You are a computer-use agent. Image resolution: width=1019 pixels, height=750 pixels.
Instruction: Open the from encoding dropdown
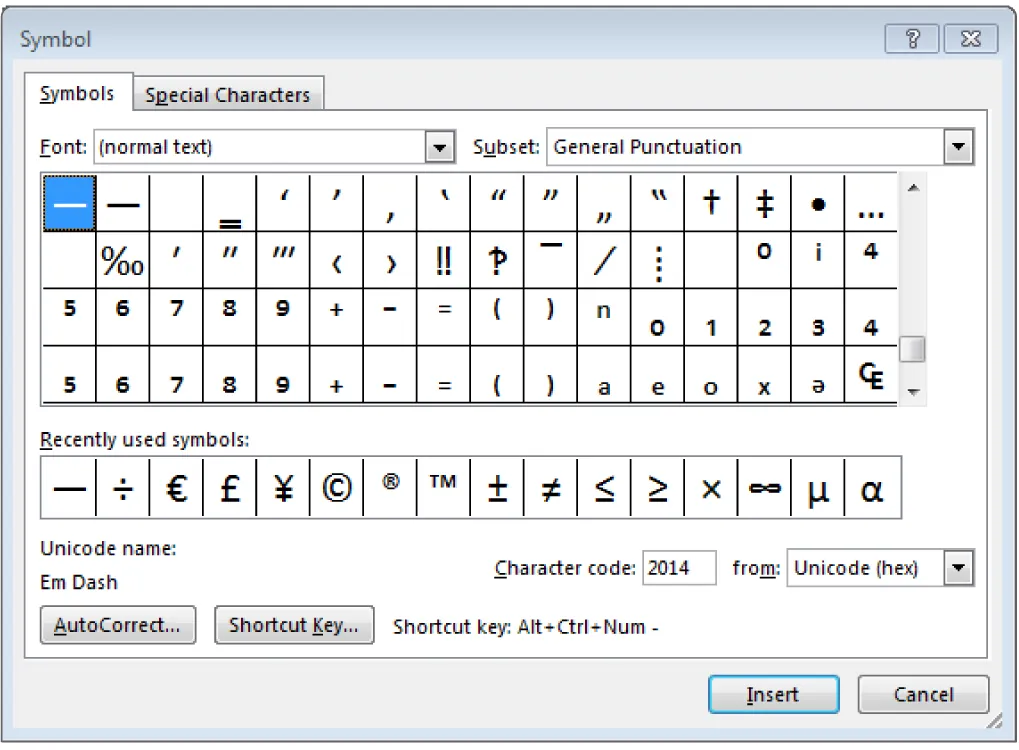pos(959,567)
